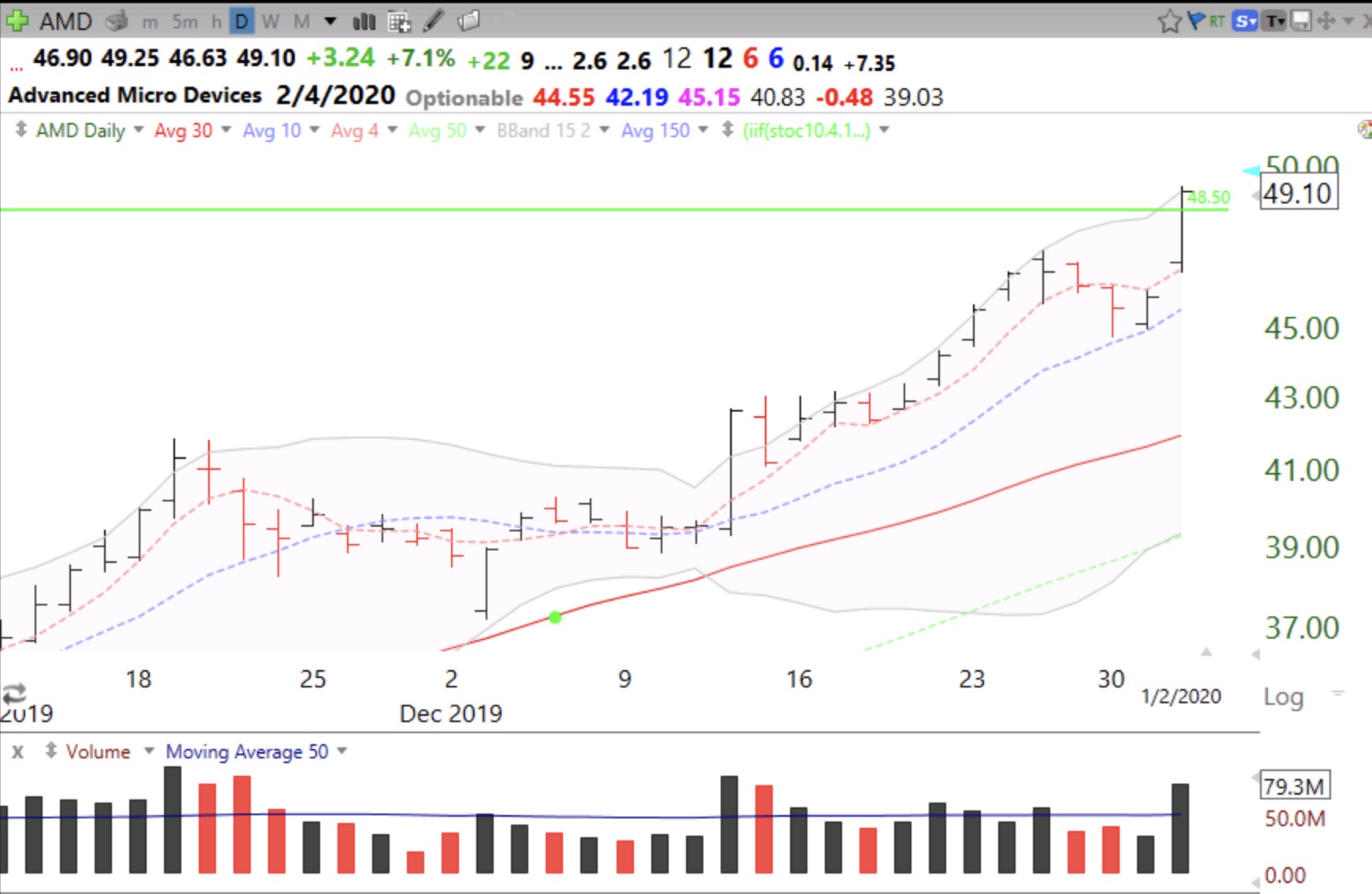The image size is (1372, 894).
Task: Open the timeframe dropdown arrow after M
Action: 330,21
